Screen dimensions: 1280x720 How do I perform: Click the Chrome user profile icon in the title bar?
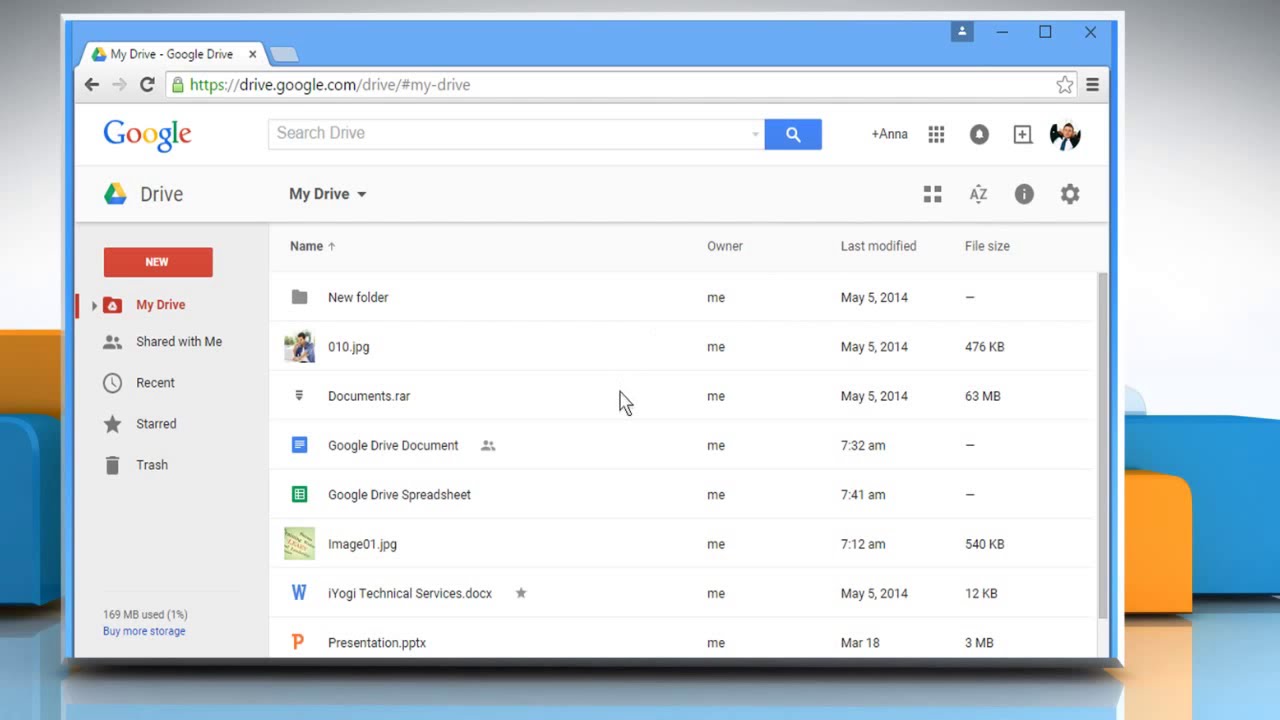[962, 32]
